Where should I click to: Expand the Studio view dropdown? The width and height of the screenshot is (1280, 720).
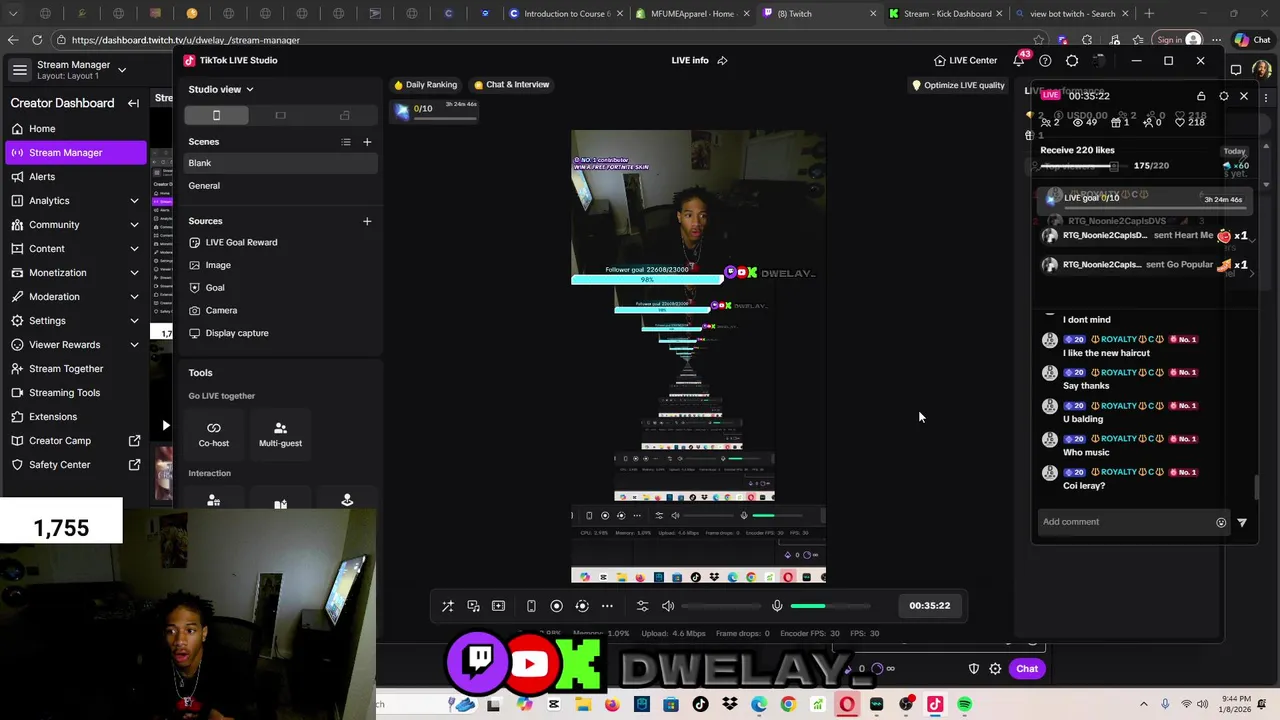pyautogui.click(x=221, y=89)
